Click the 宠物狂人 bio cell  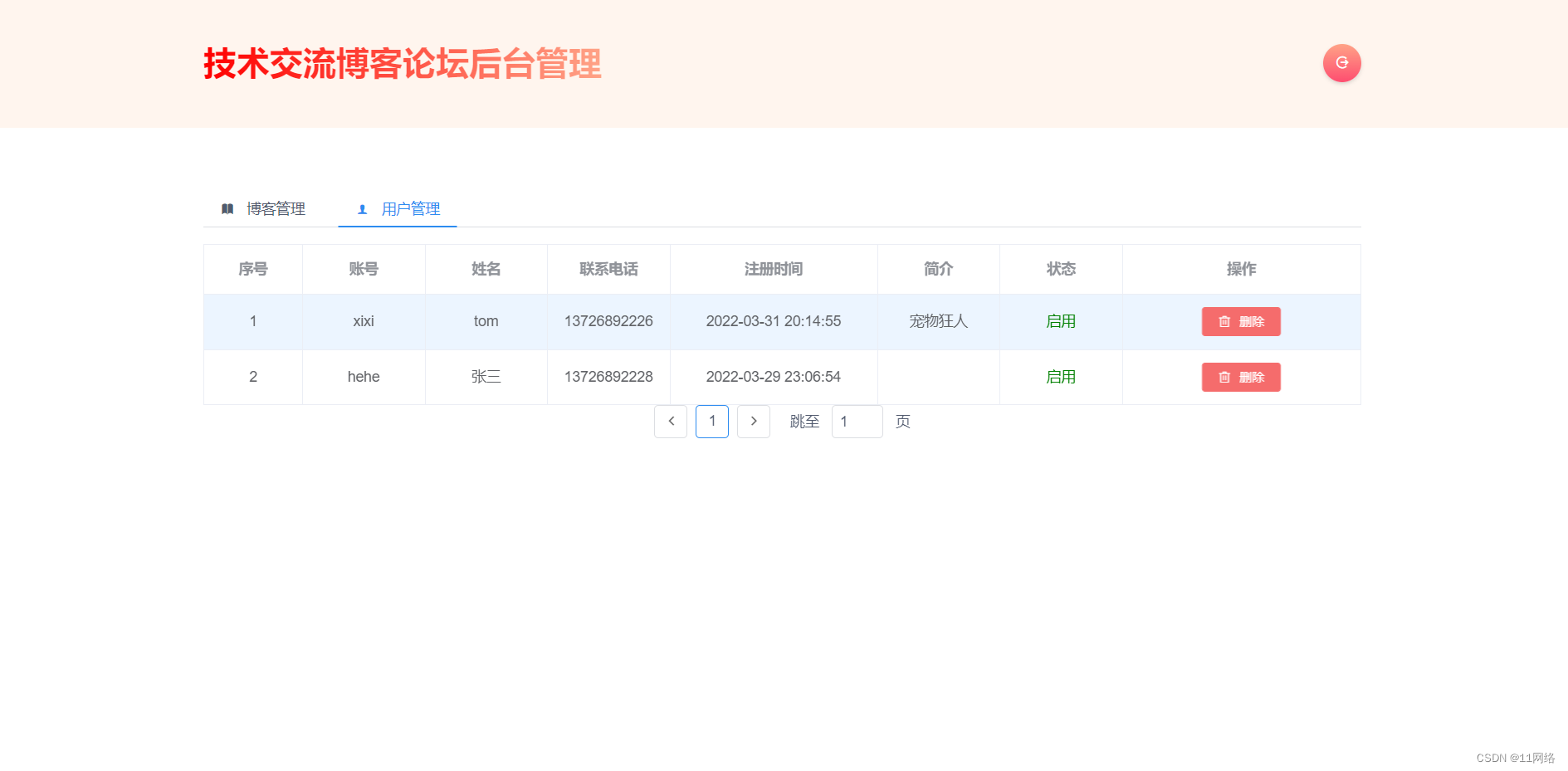pos(939,321)
